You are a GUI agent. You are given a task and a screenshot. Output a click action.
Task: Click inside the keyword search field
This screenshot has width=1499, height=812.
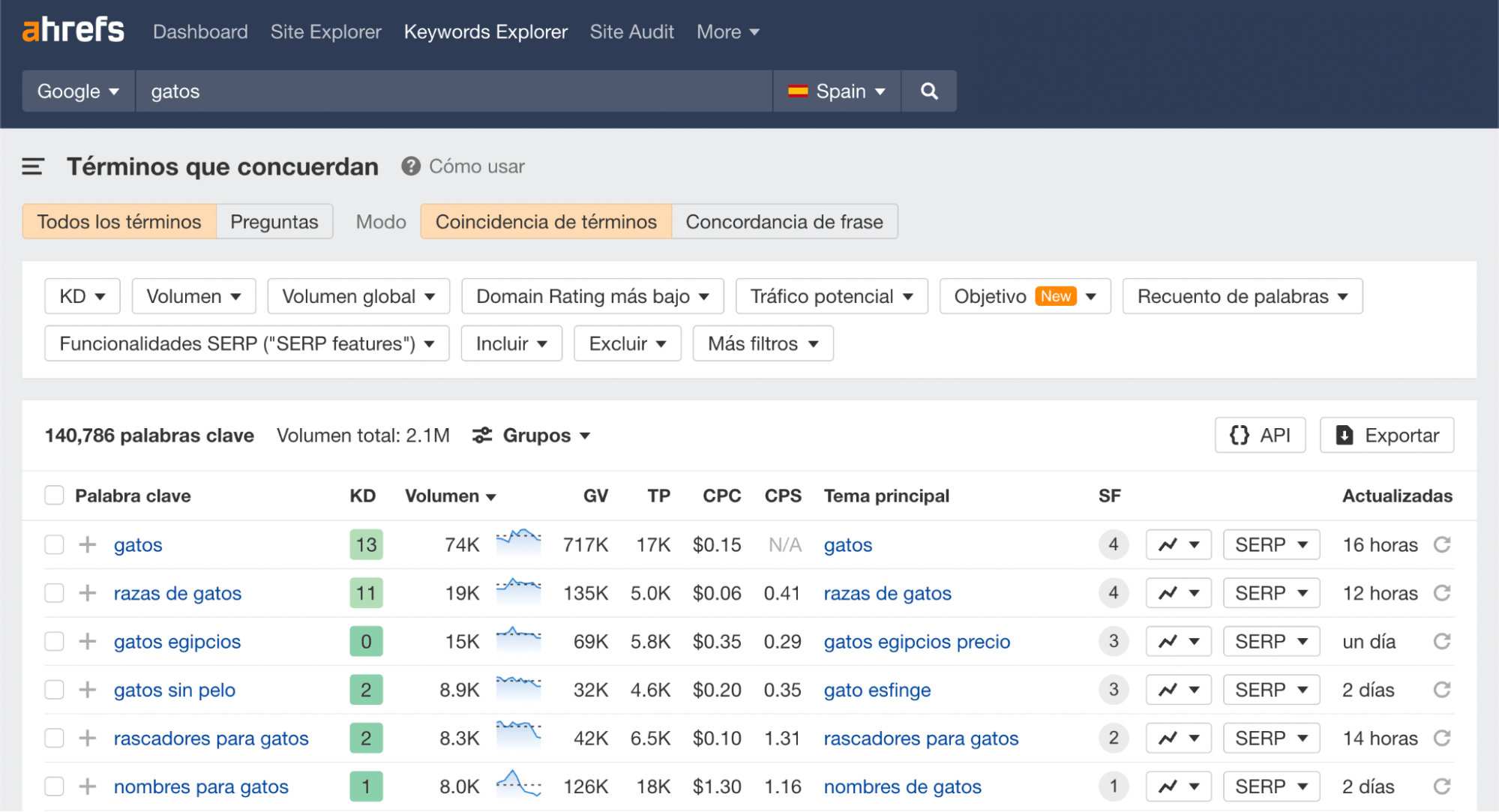pos(450,91)
